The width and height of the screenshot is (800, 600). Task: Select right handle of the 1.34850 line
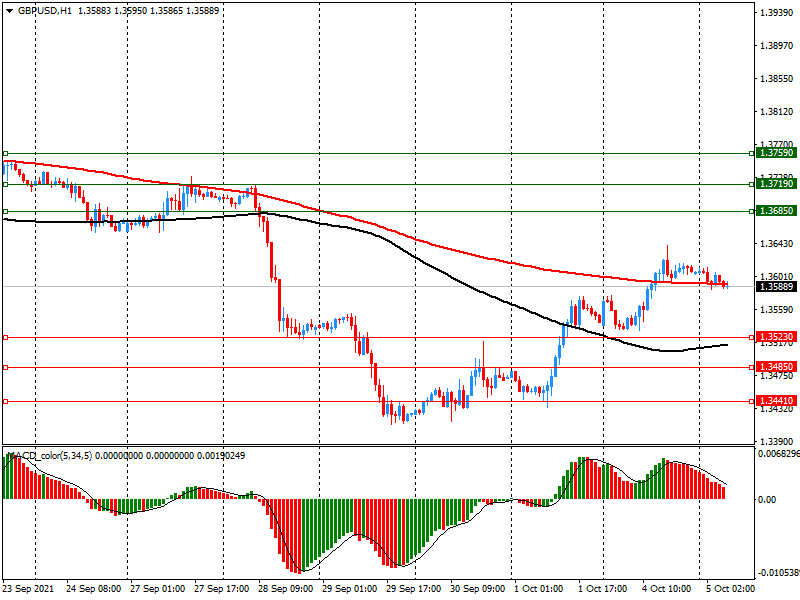pos(752,367)
